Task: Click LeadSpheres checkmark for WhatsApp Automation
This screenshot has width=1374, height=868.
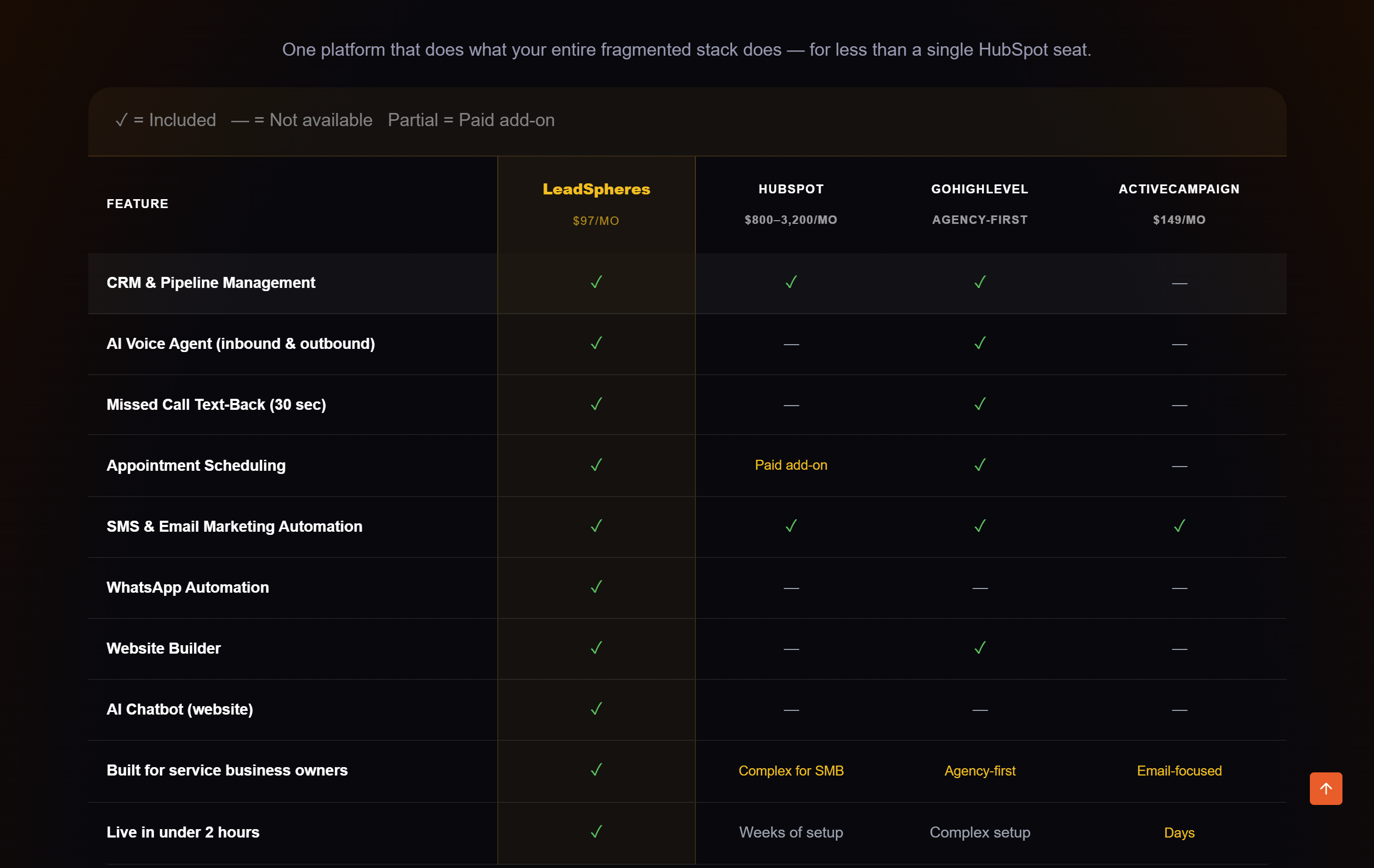Action: (x=596, y=587)
